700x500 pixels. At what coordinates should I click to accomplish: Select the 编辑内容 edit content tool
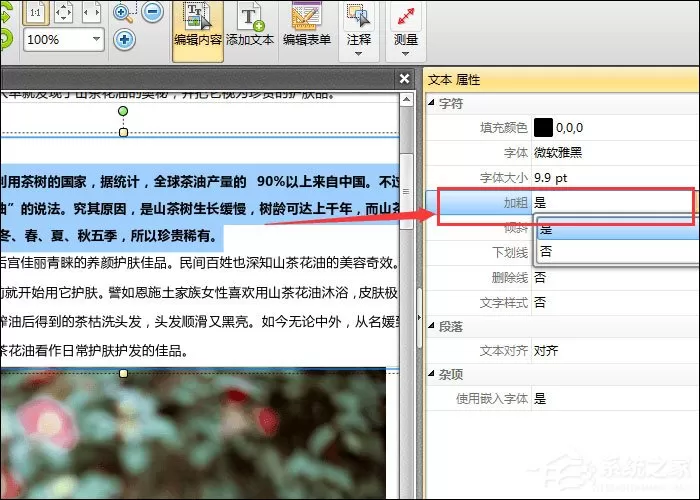[x=198, y=31]
